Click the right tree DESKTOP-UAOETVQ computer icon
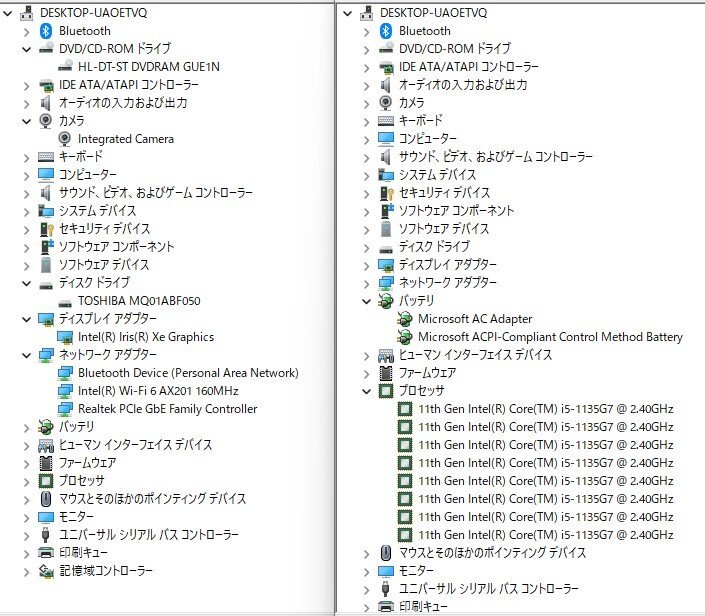The height and width of the screenshot is (616, 705). [x=367, y=13]
